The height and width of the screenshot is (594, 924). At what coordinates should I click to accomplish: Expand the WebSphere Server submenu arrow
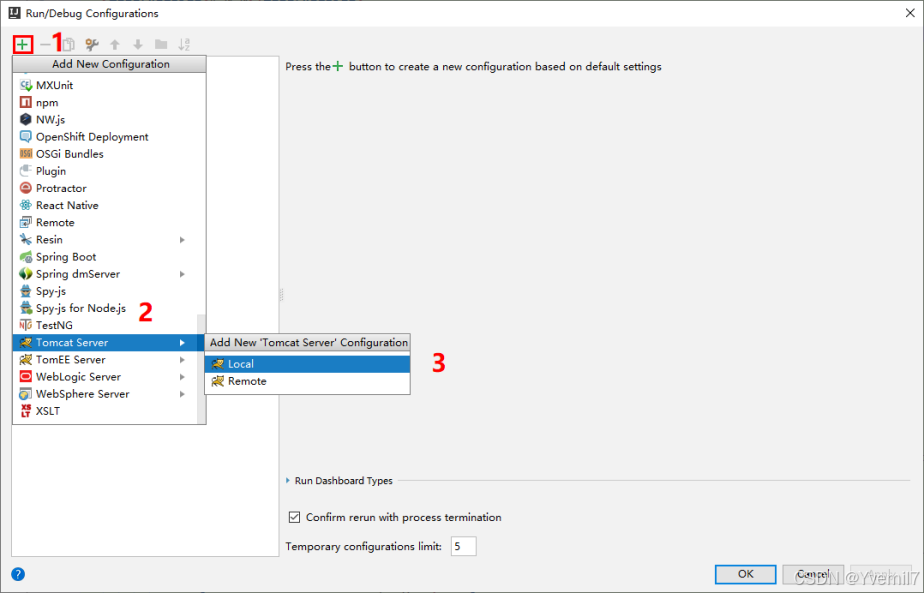point(182,394)
